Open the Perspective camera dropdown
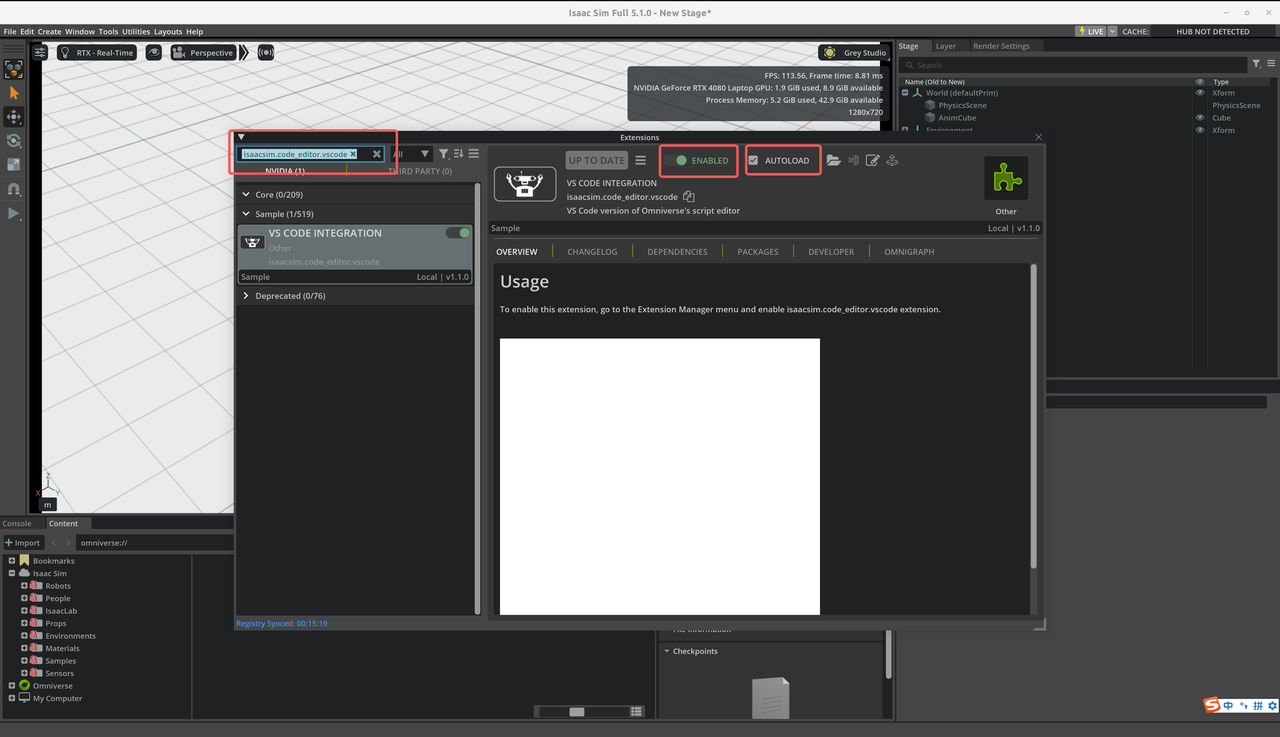Screen dimensions: 1280x737 pos(203,52)
